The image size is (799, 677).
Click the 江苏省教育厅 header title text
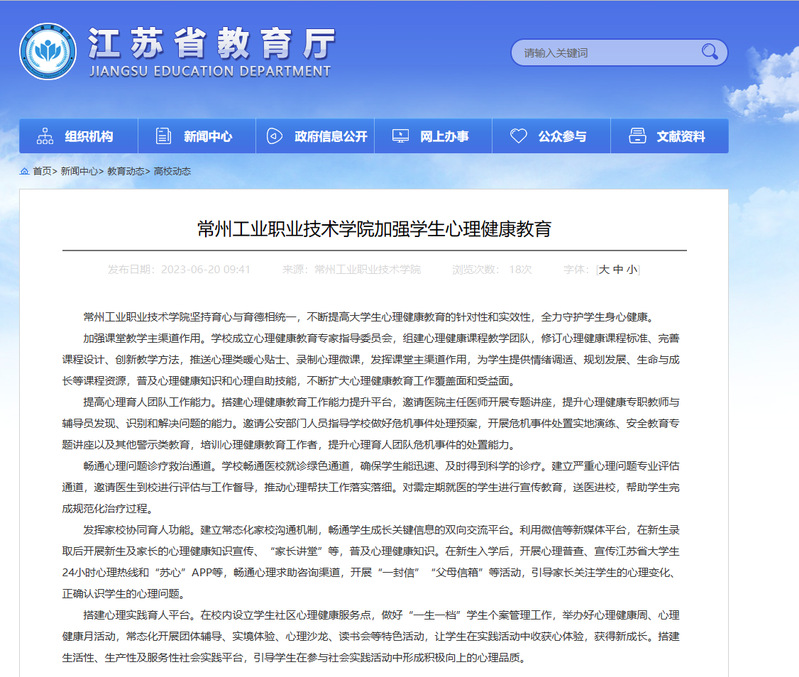pyautogui.click(x=210, y=42)
